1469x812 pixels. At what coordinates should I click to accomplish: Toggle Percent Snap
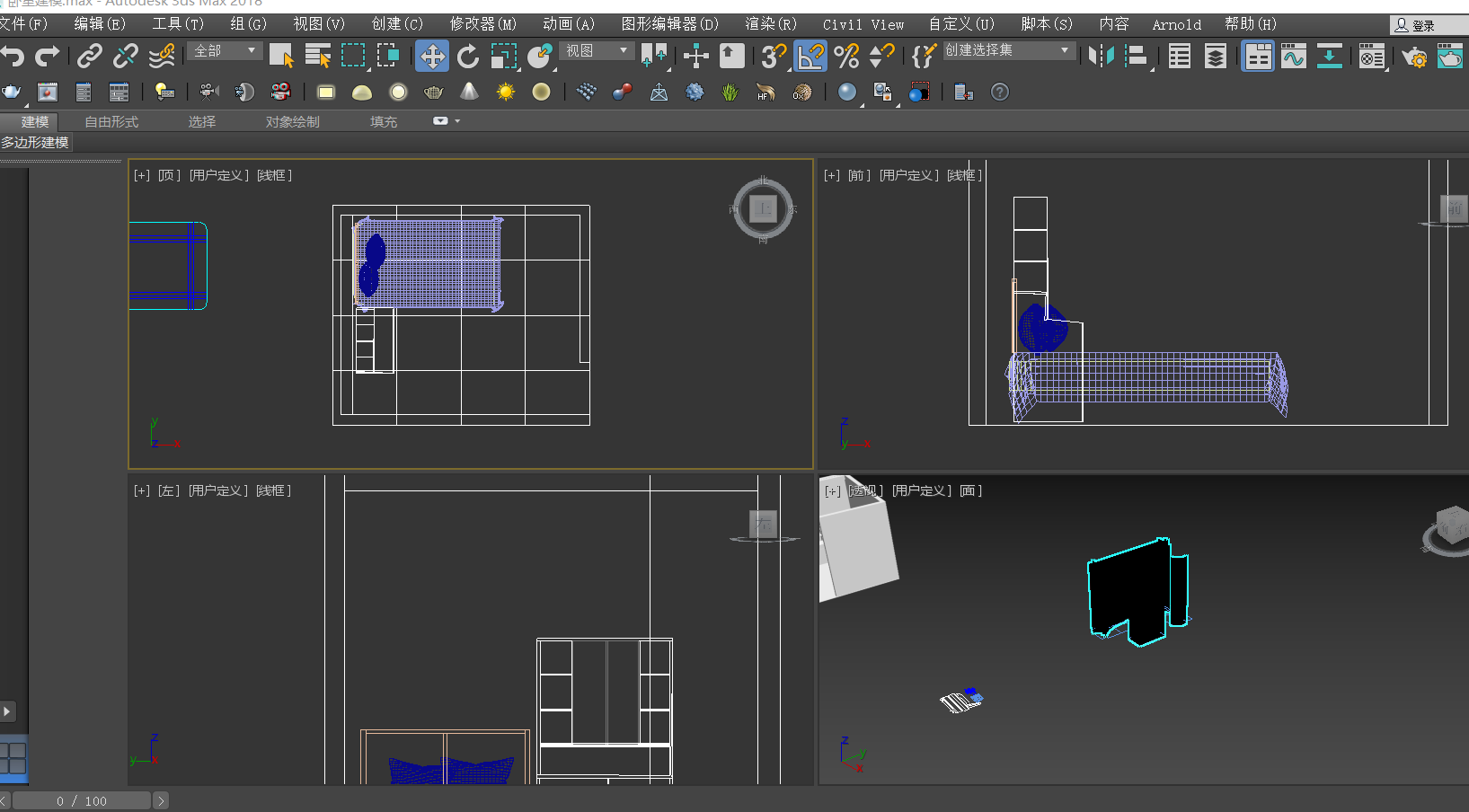coord(846,57)
